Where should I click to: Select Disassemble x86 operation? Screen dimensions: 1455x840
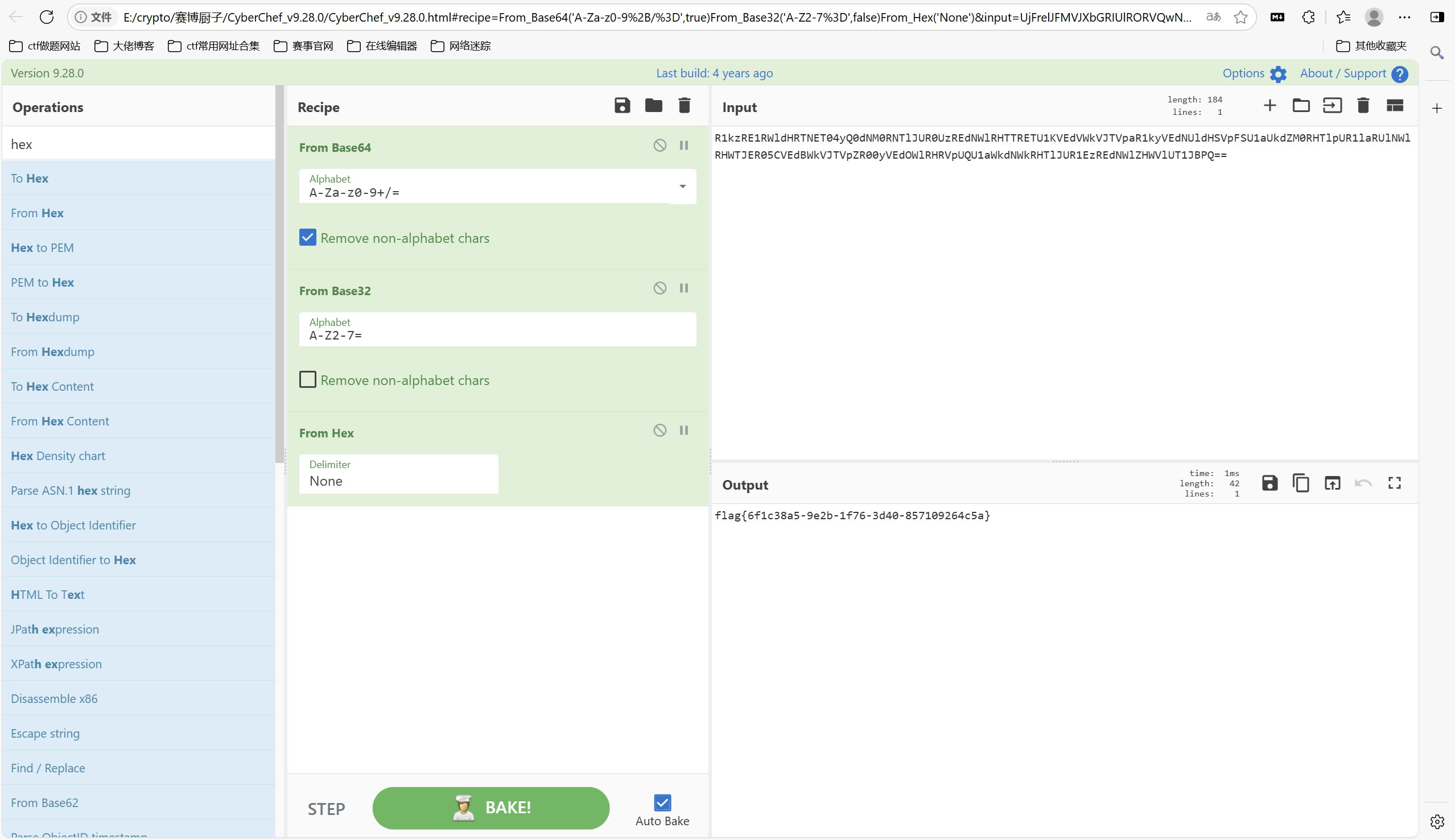[x=139, y=698]
